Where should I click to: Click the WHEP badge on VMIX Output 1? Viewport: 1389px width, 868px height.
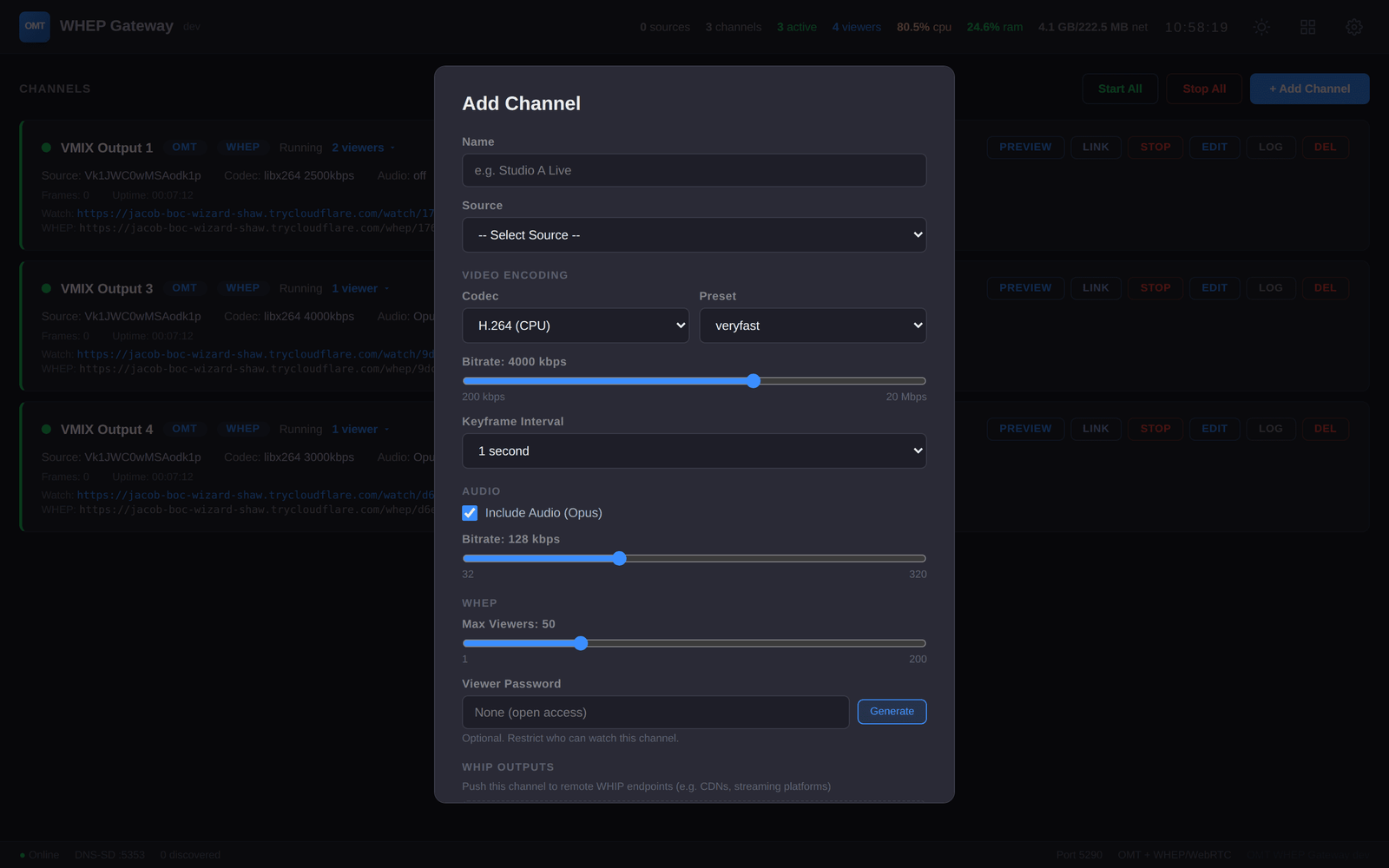pyautogui.click(x=243, y=147)
